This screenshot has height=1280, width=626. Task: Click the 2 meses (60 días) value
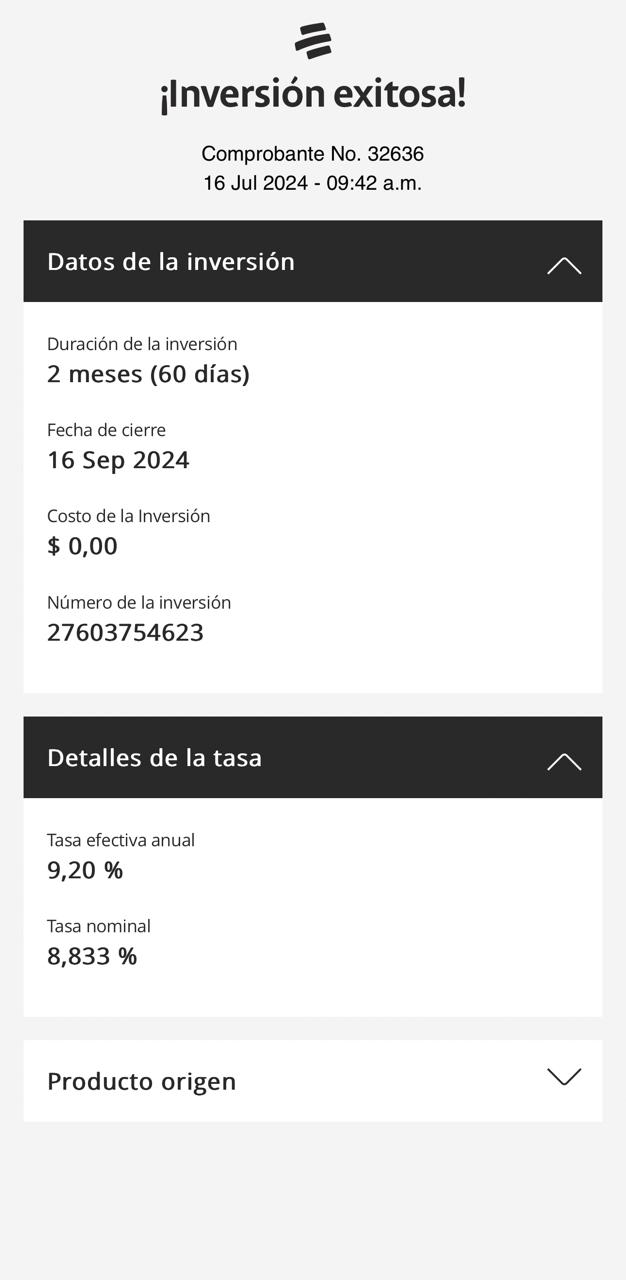pyautogui.click(x=148, y=374)
